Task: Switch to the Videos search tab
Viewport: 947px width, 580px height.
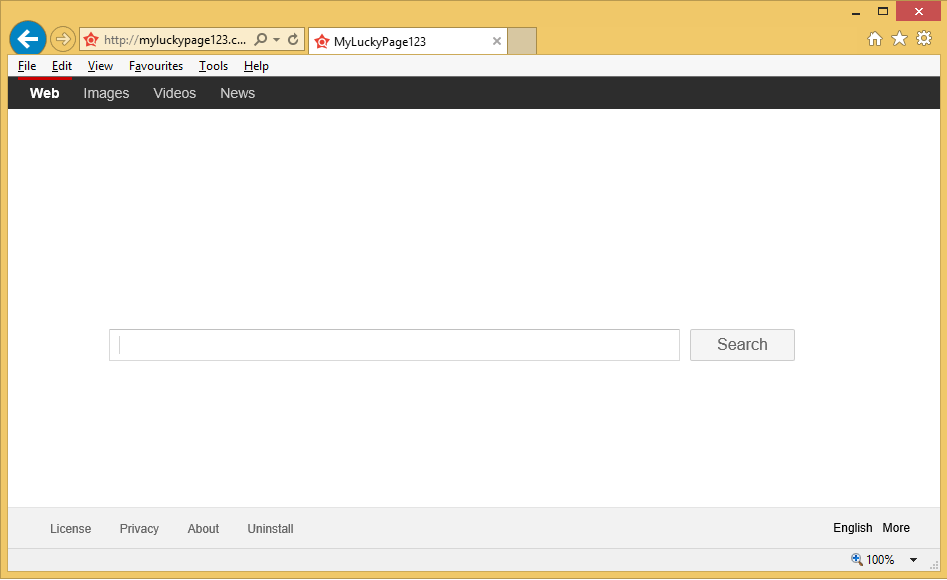Action: tap(174, 93)
